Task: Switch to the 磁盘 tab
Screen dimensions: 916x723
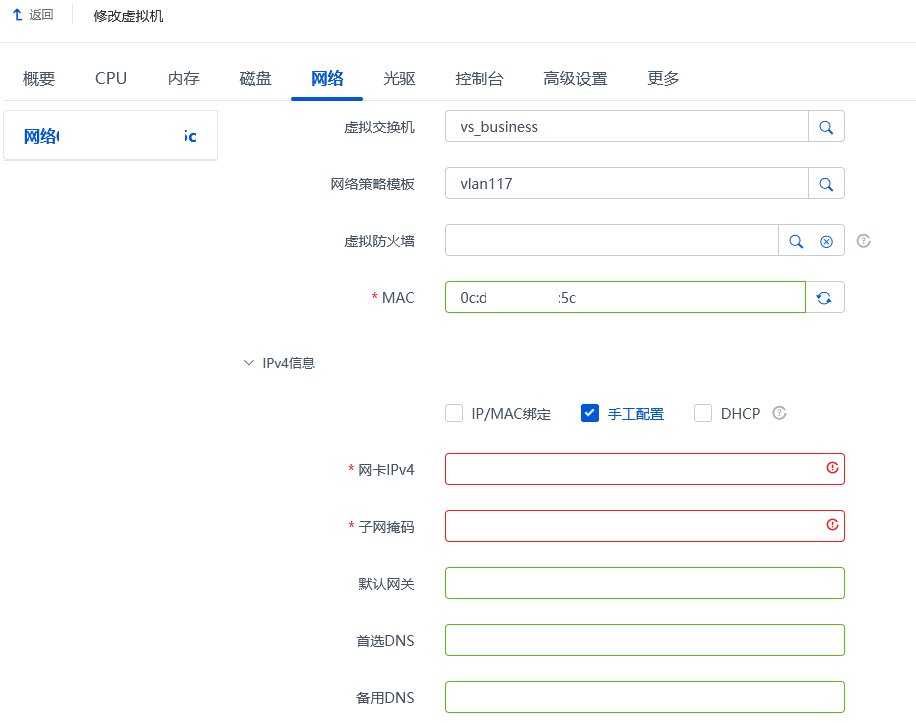Action: (255, 79)
